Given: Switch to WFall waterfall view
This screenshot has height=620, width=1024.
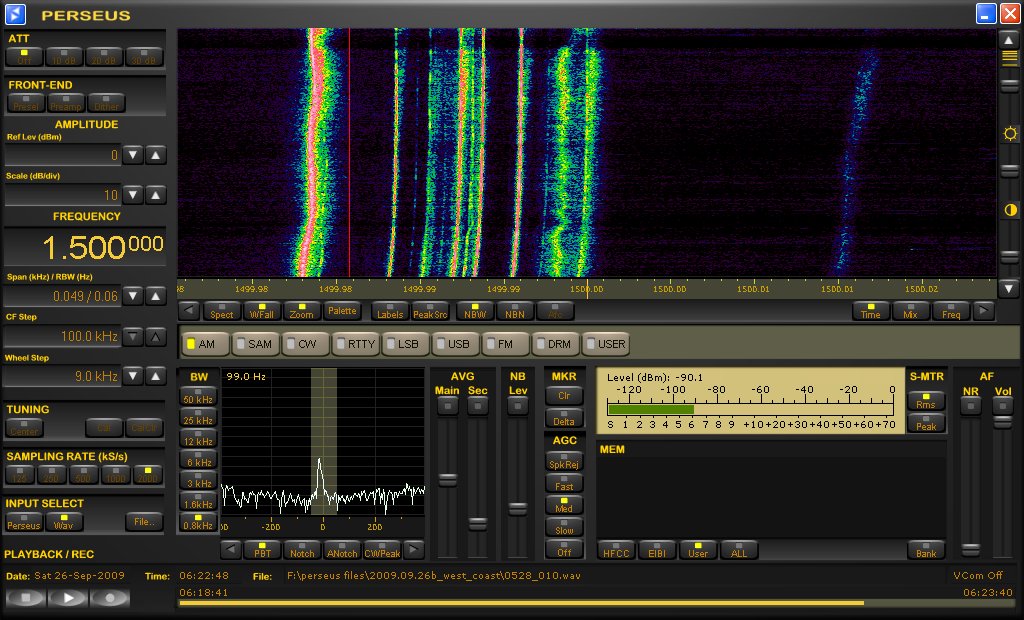Looking at the screenshot, I should coord(261,311).
